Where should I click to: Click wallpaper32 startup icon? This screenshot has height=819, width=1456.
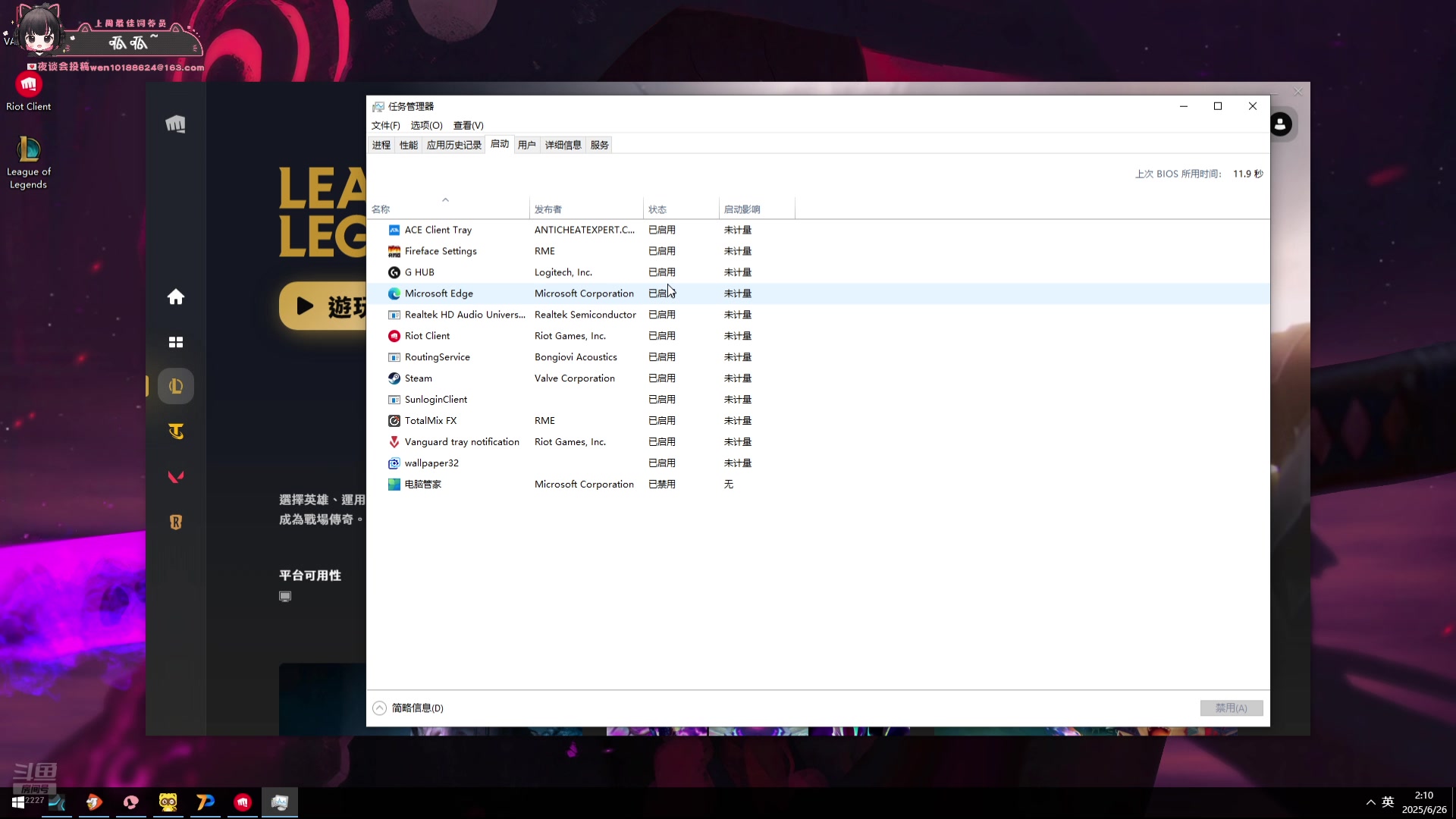(394, 463)
